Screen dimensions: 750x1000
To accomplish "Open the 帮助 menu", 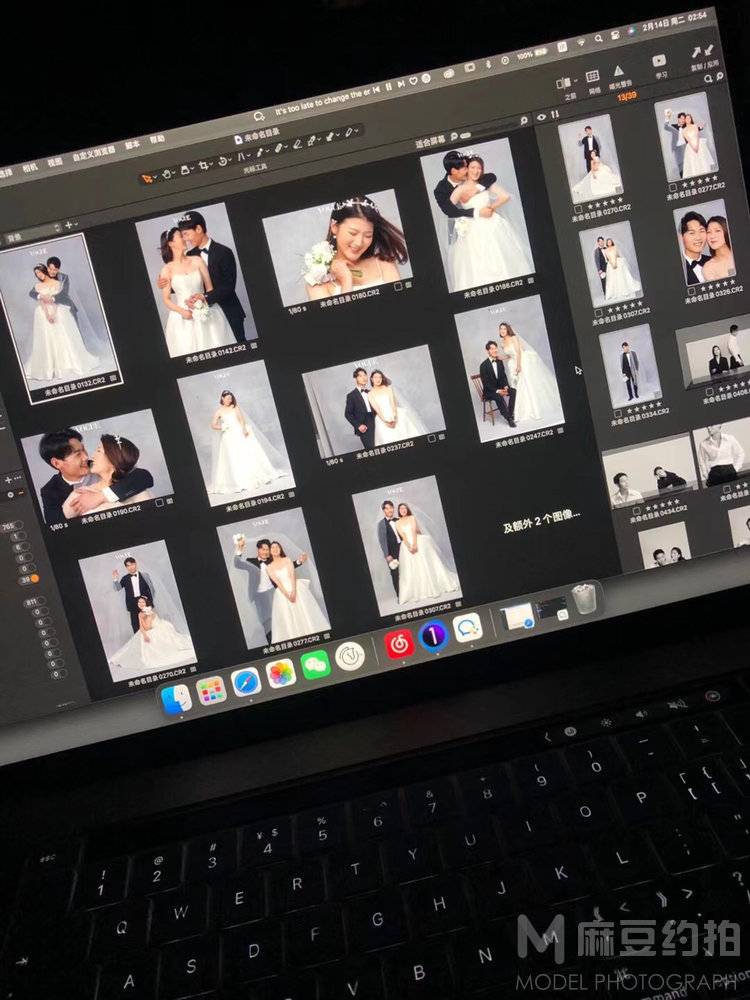I will (157, 139).
